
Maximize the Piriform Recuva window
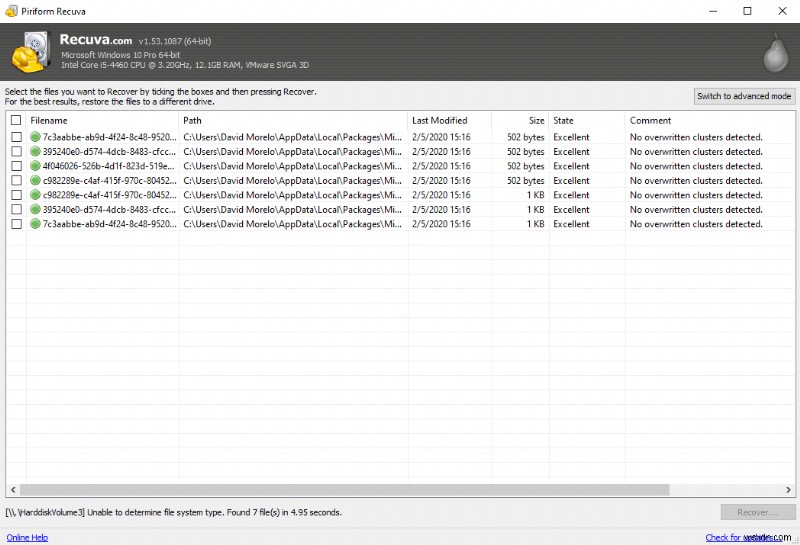pyautogui.click(x=747, y=11)
